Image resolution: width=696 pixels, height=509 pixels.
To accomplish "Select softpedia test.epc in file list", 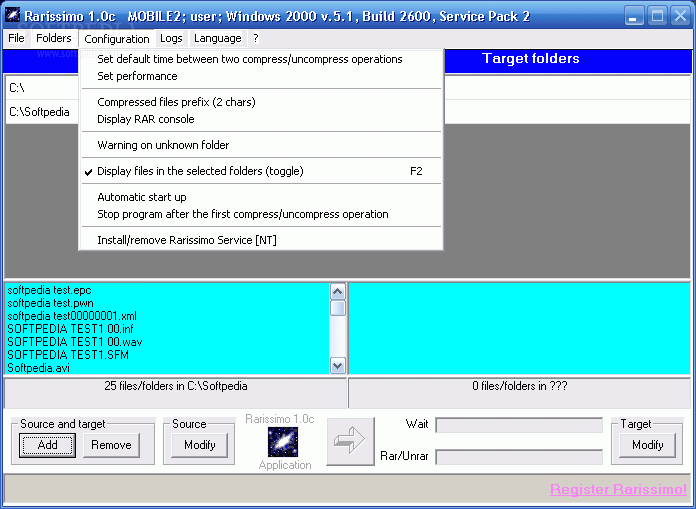I will pos(49,290).
